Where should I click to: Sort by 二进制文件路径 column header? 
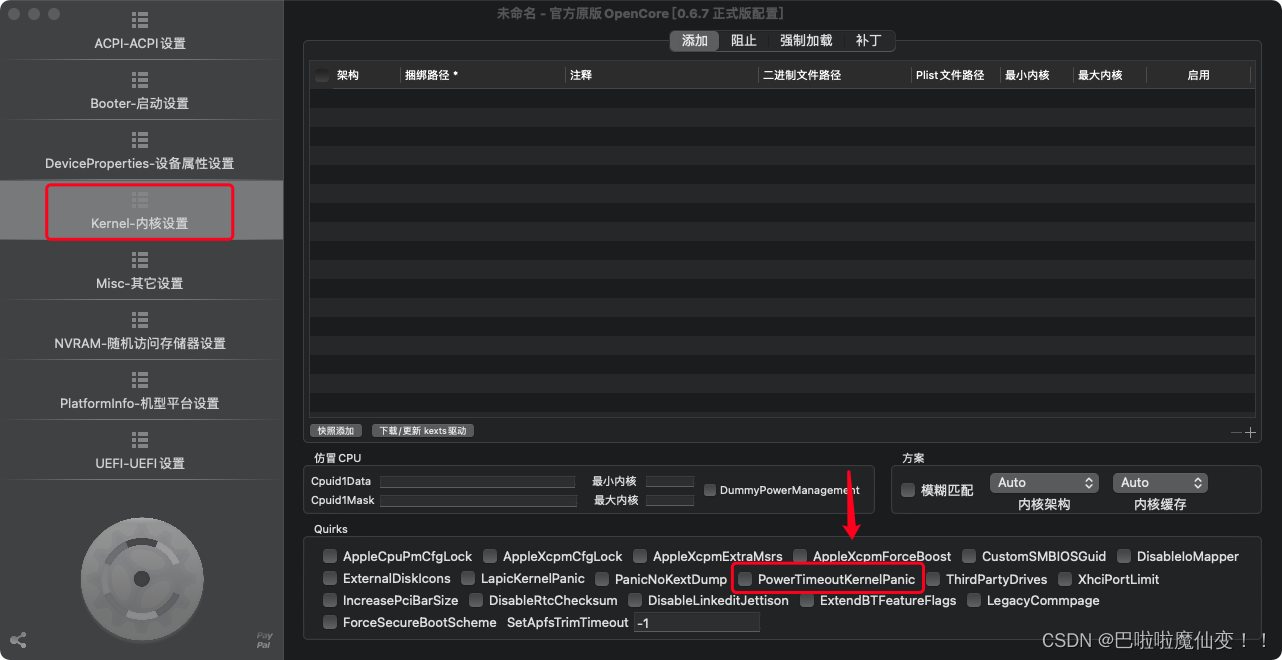834,75
